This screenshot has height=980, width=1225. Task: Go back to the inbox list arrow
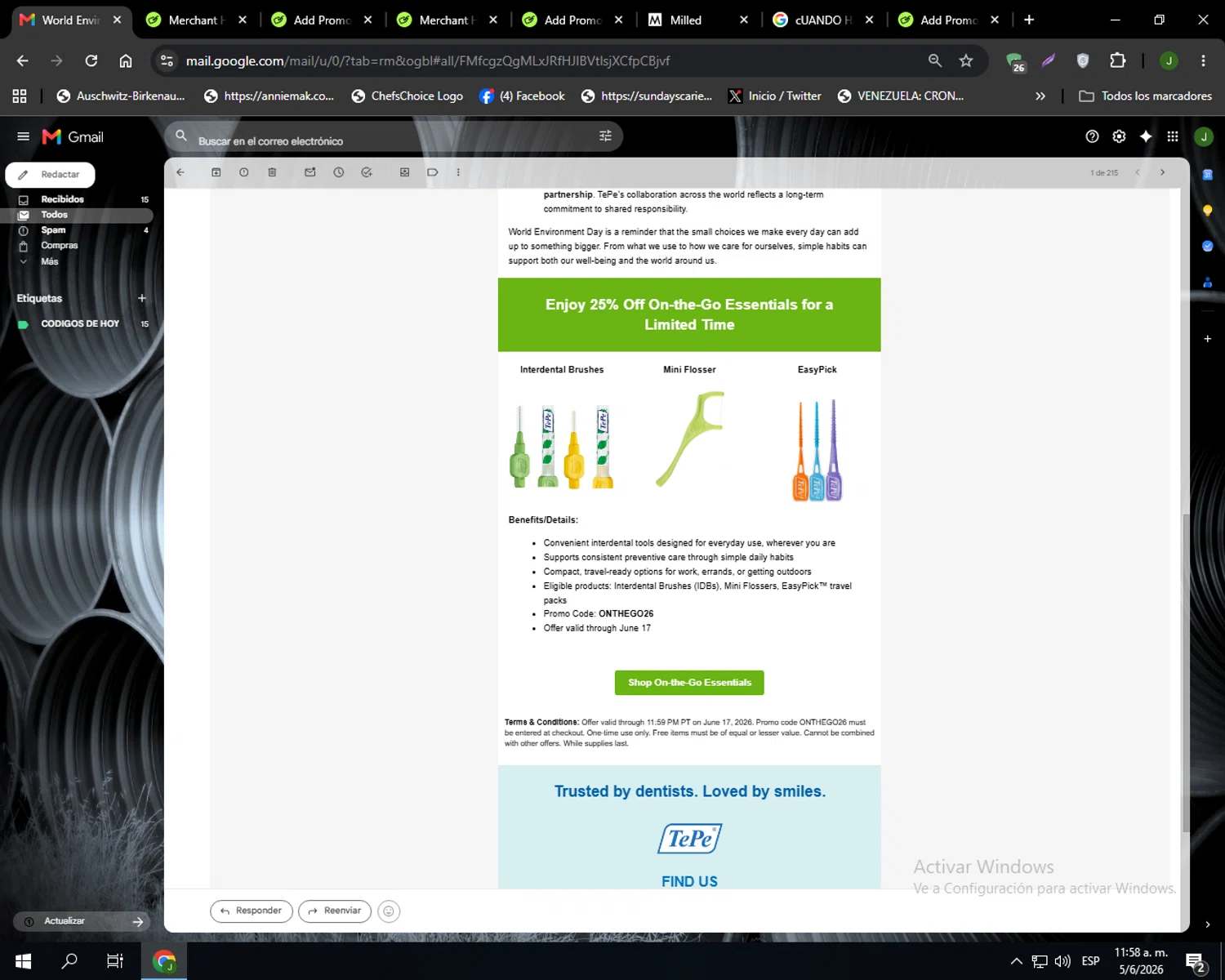click(180, 172)
